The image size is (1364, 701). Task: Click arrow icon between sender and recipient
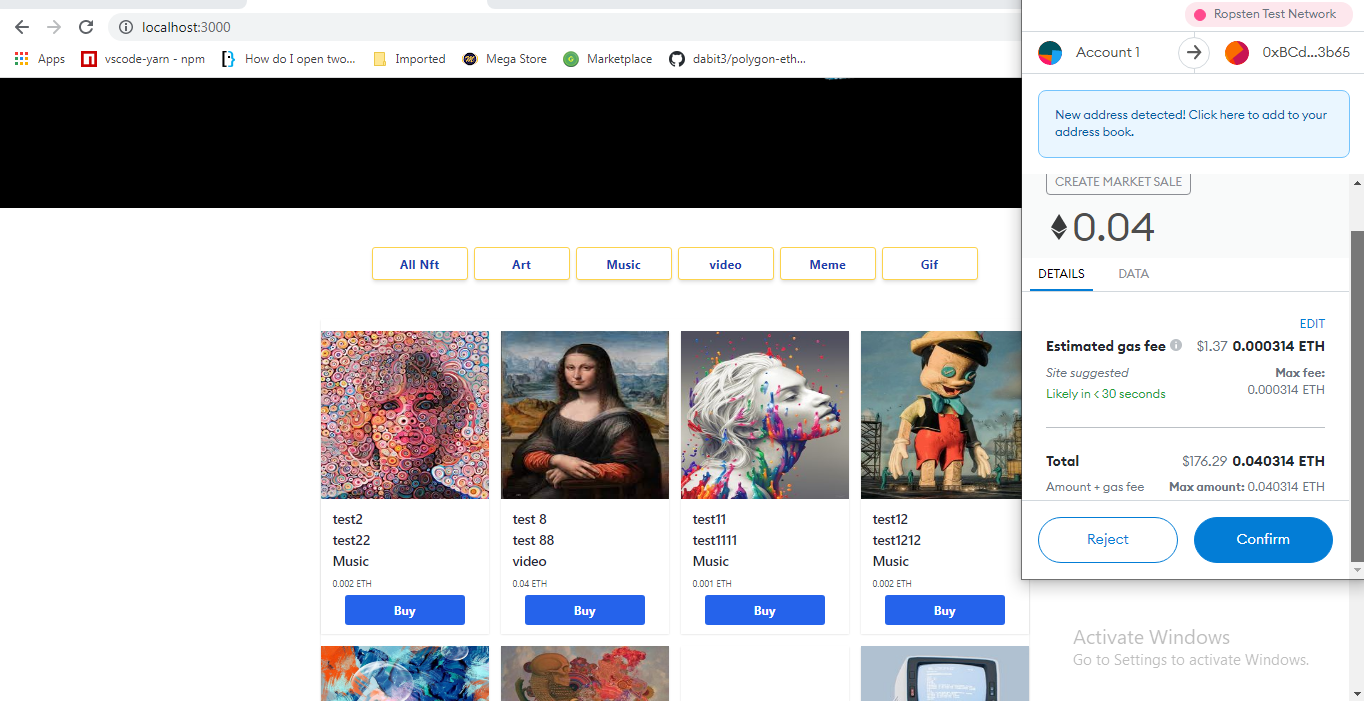click(1193, 53)
